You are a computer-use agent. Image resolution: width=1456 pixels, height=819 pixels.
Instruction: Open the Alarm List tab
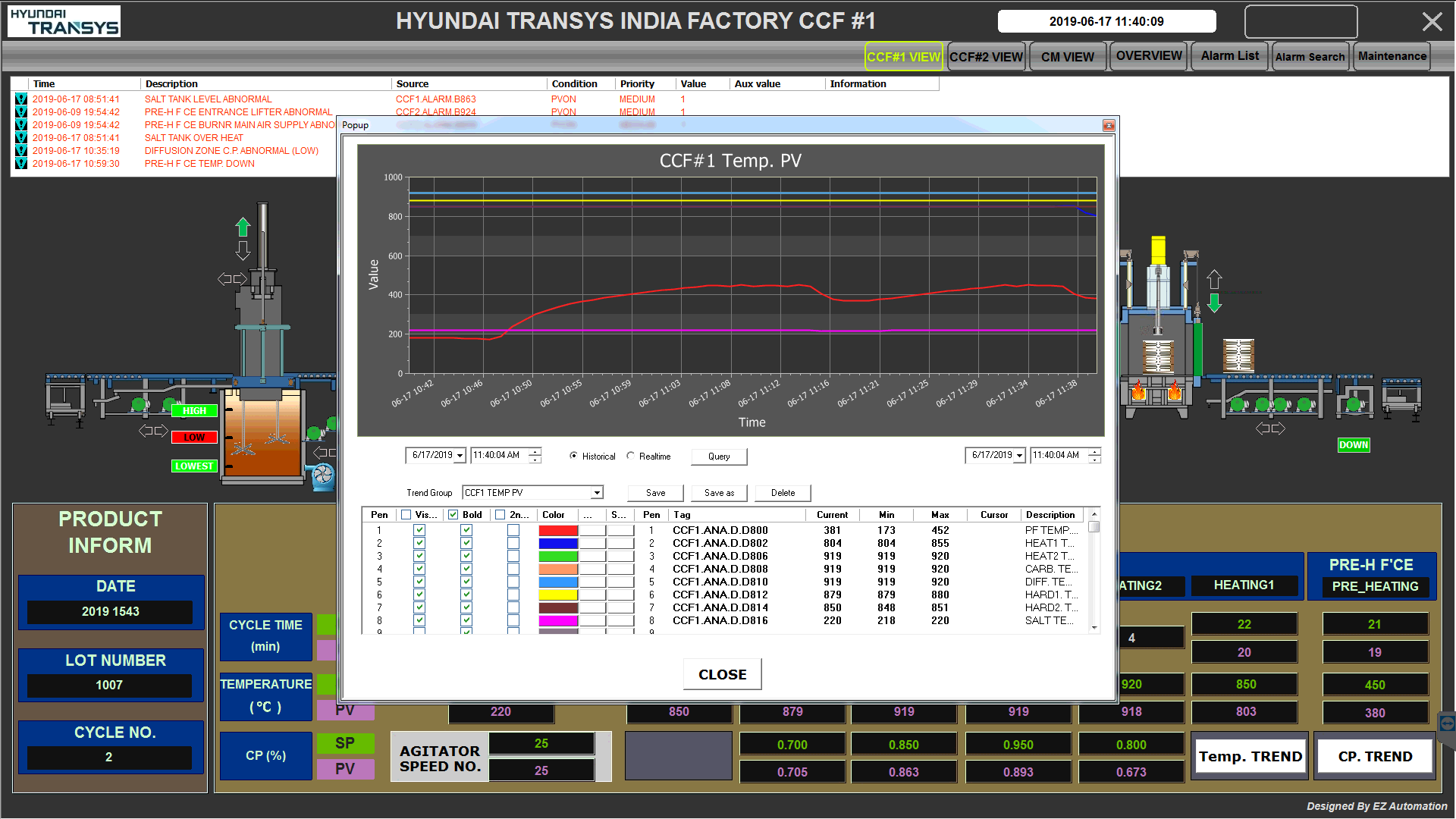(x=1229, y=56)
